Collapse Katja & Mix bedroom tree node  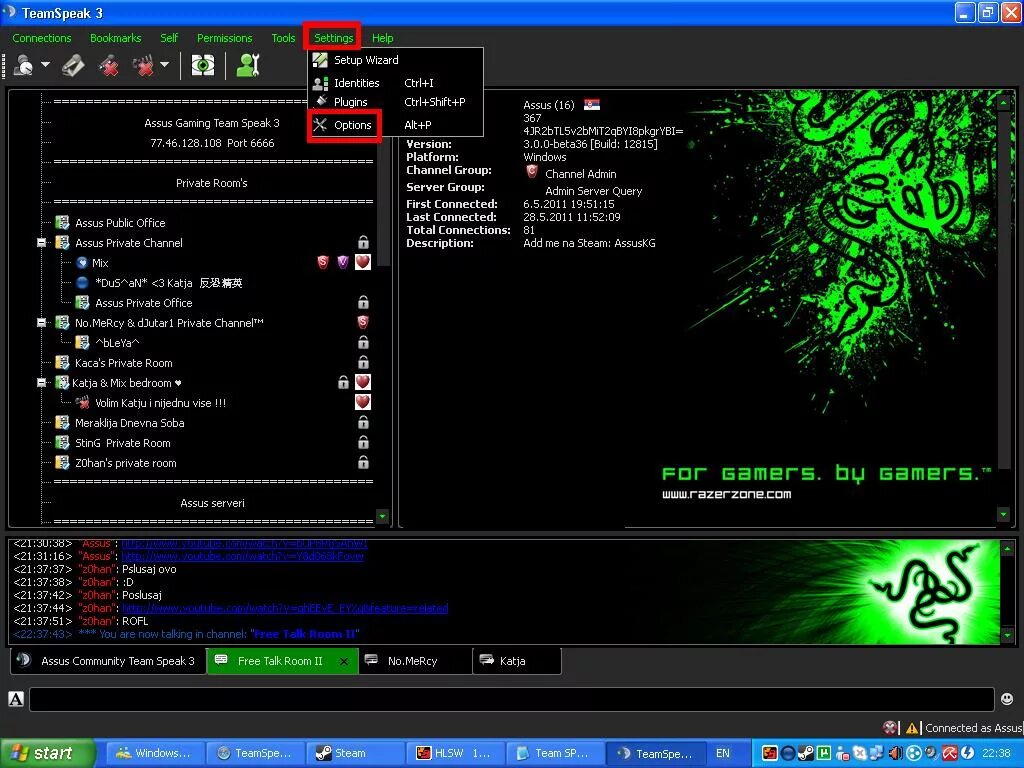(42, 383)
